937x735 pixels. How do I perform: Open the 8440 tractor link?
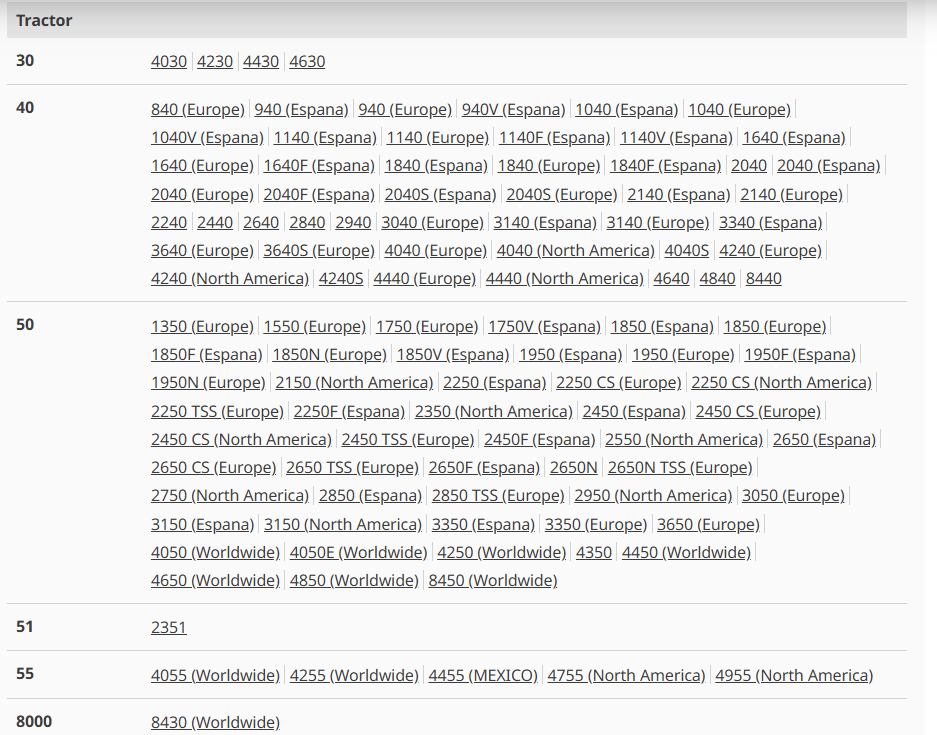[764, 278]
